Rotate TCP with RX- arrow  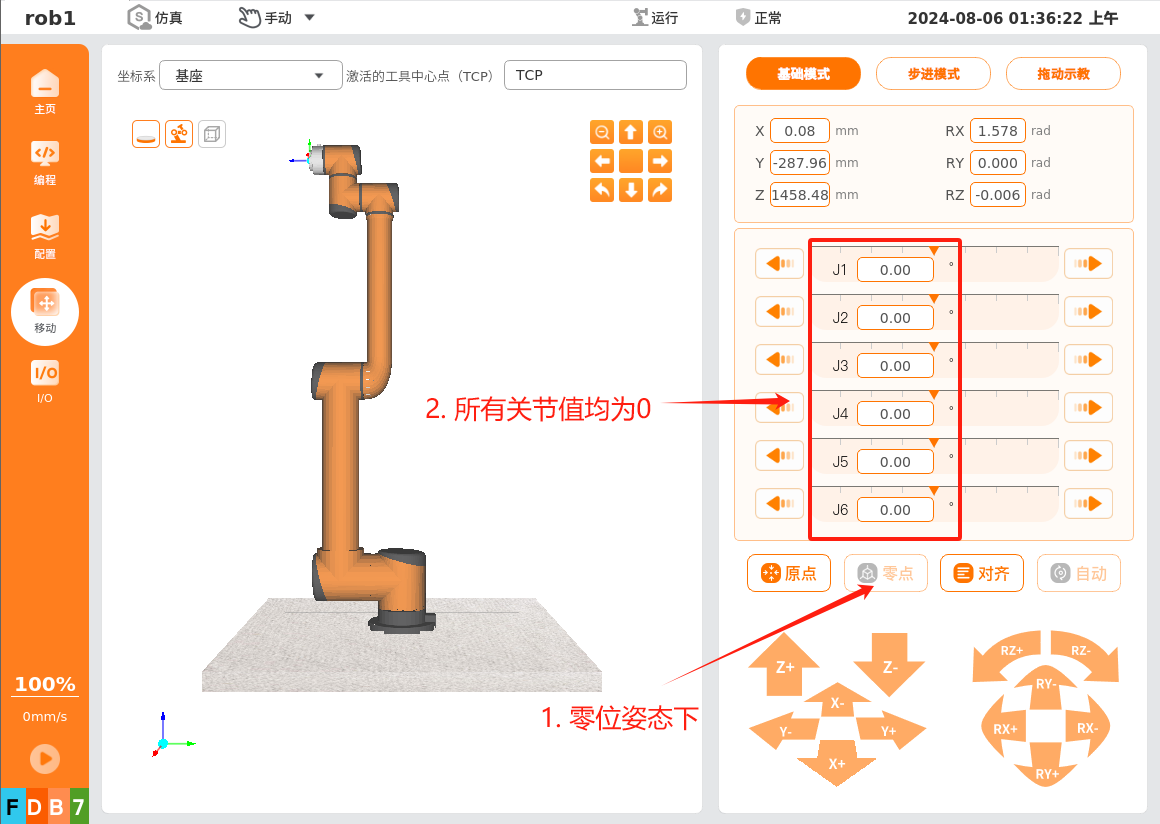pyautogui.click(x=1087, y=729)
